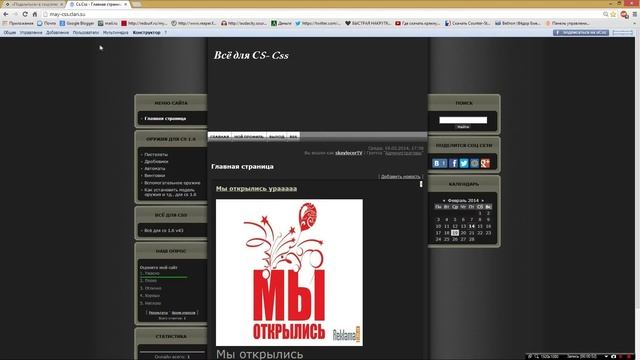Open the browser home page icon
640x360 pixels.
(35, 14)
